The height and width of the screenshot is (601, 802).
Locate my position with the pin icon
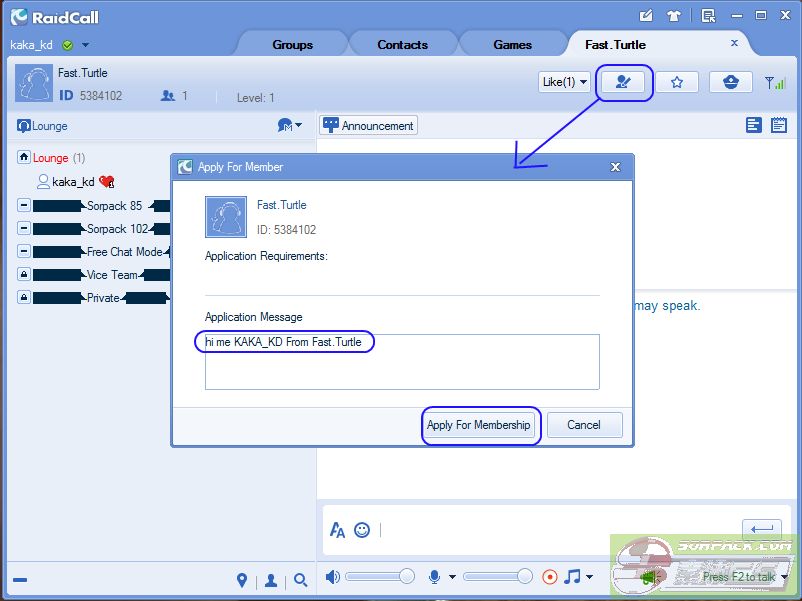click(x=242, y=580)
